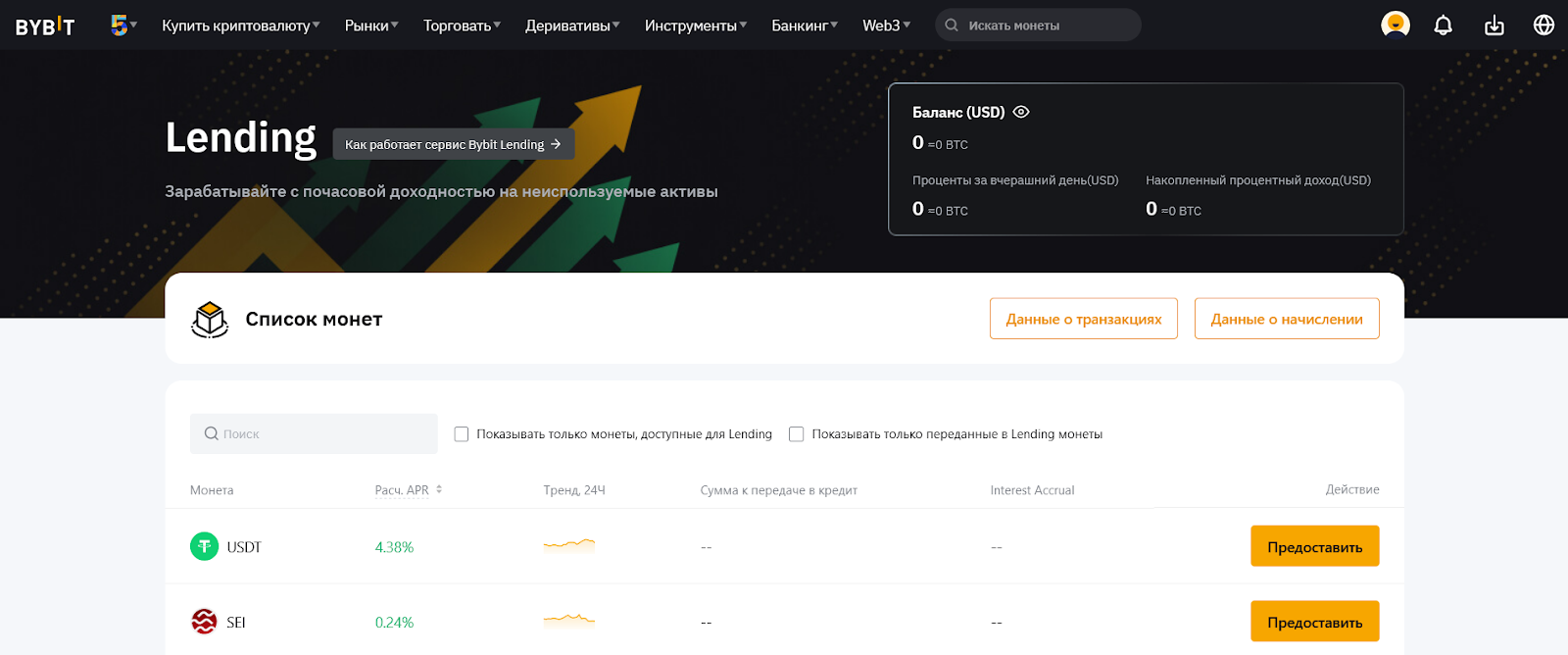Open the Банкинг menu
Viewport: 1568px width, 655px height.
point(804,25)
